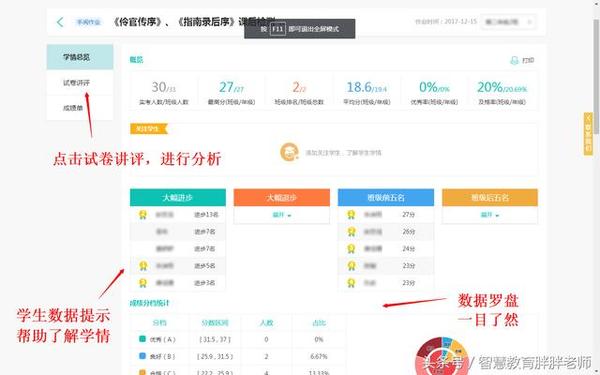This screenshot has width=600, height=375.
Task: Click the 26分 score
Action: [x=408, y=232]
